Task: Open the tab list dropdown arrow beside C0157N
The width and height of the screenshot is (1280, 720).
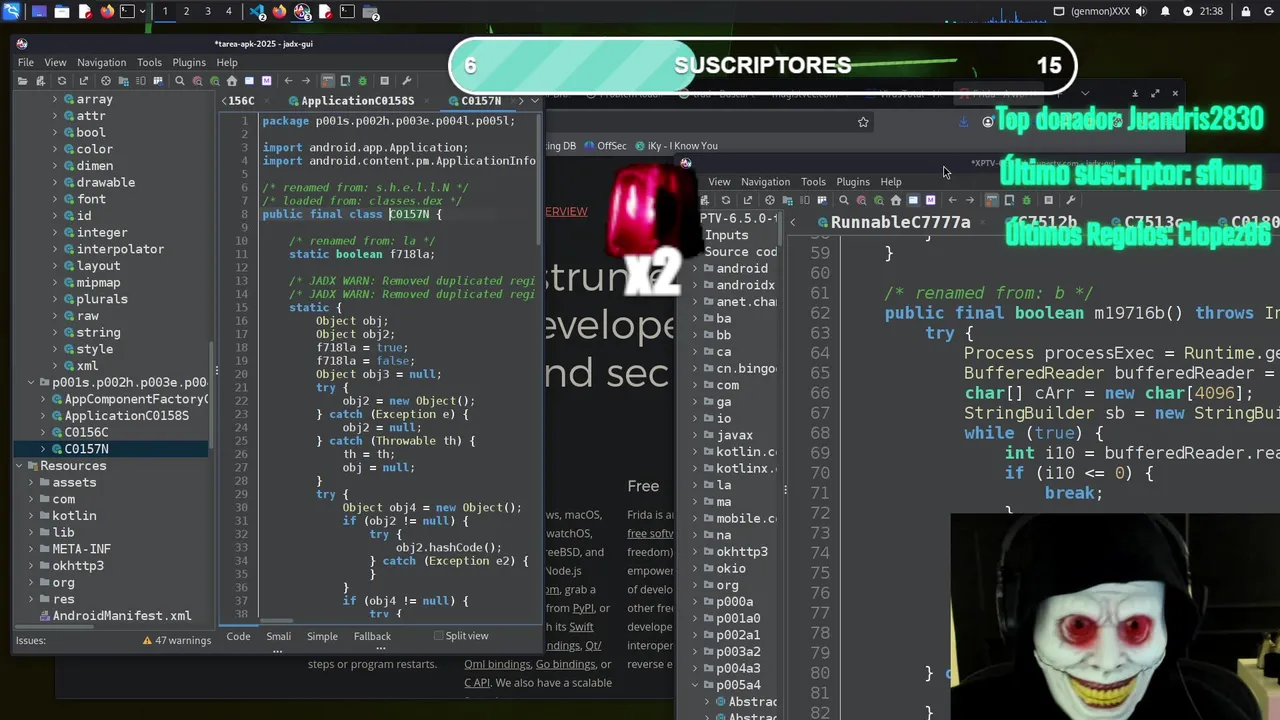Action: 535,101
